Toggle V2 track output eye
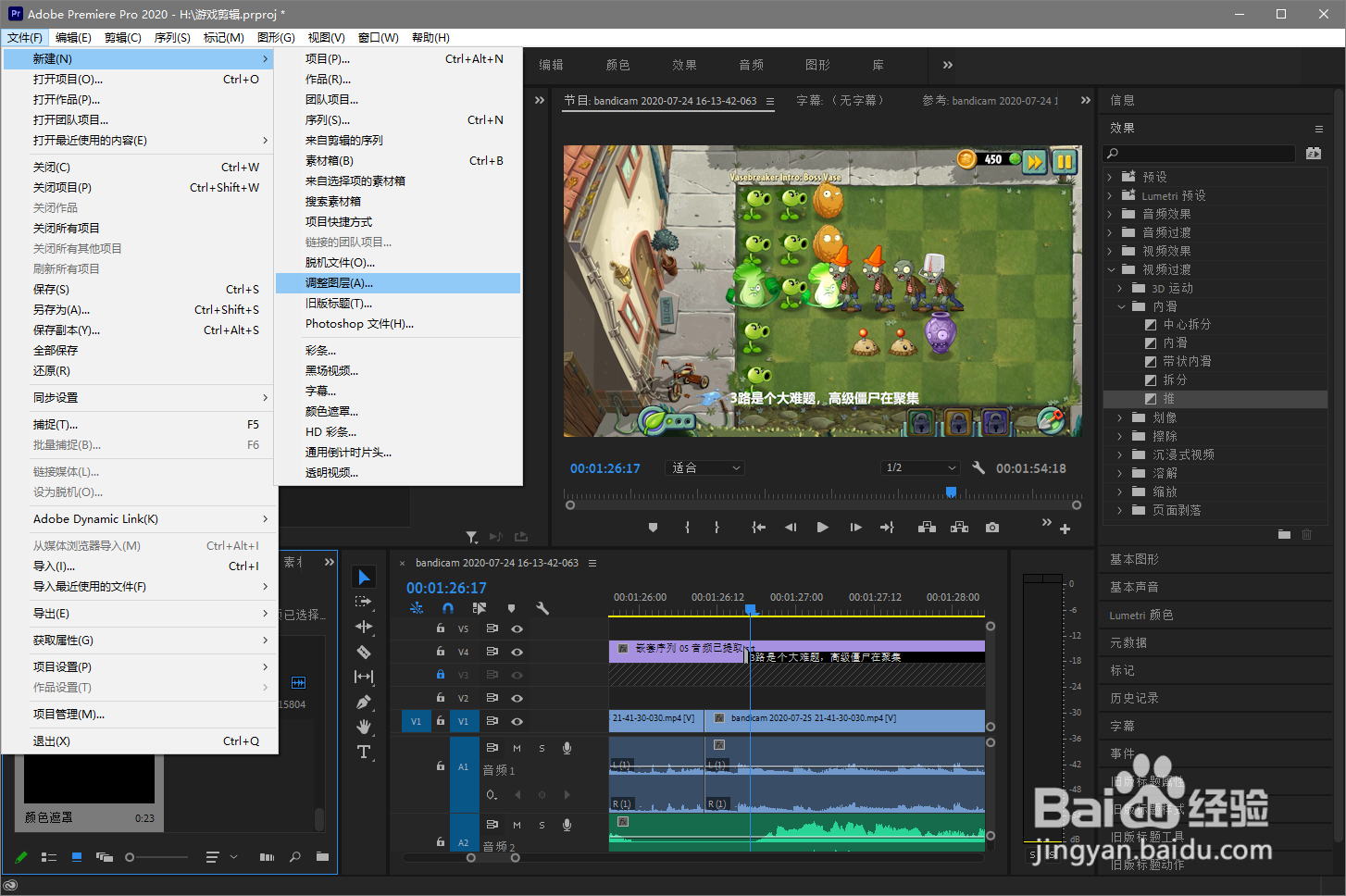Image resolution: width=1346 pixels, height=896 pixels. 517,698
